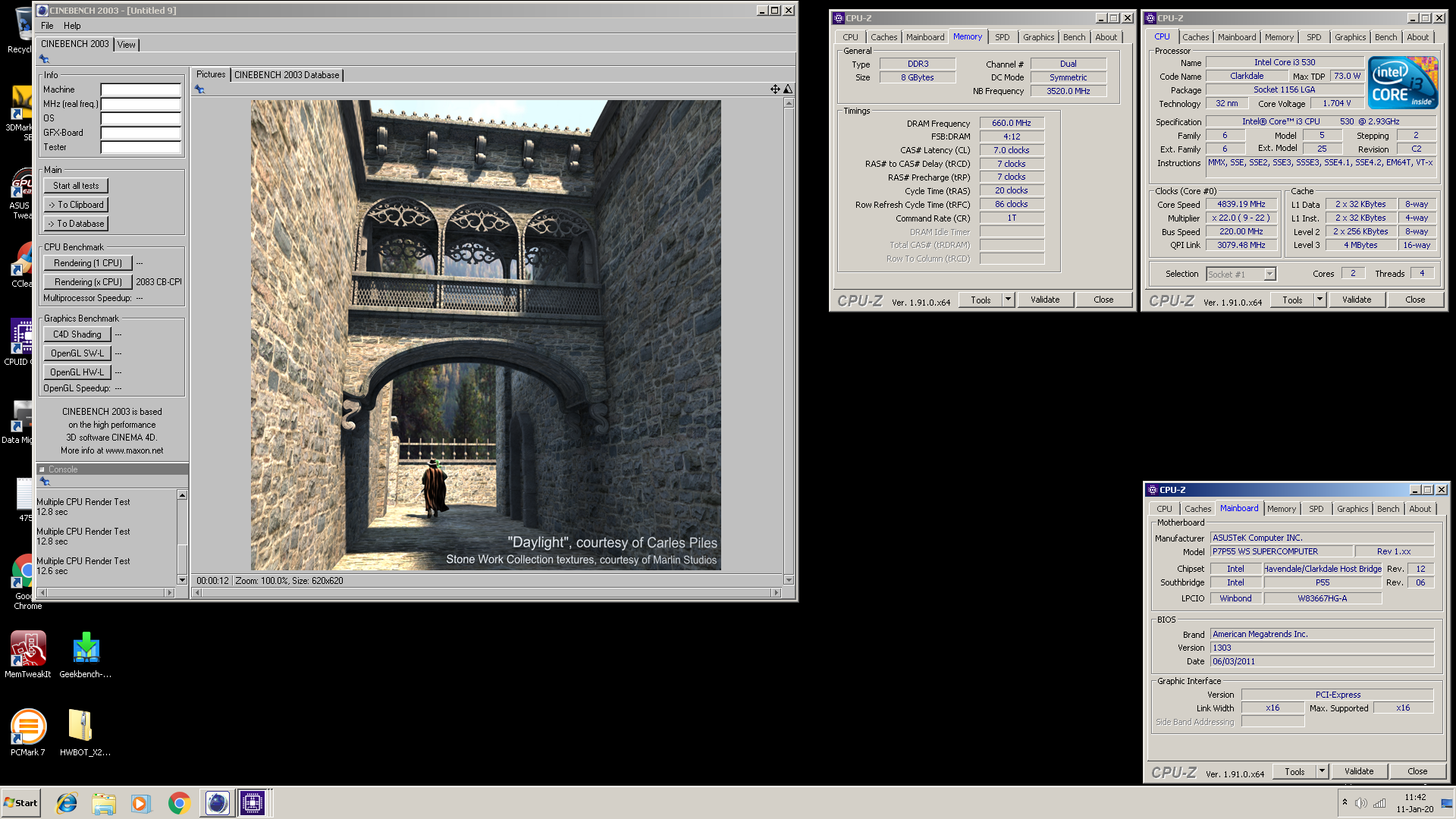The image size is (1456, 819).
Task: Open the Geekbench installer desktop icon
Action: click(86, 654)
